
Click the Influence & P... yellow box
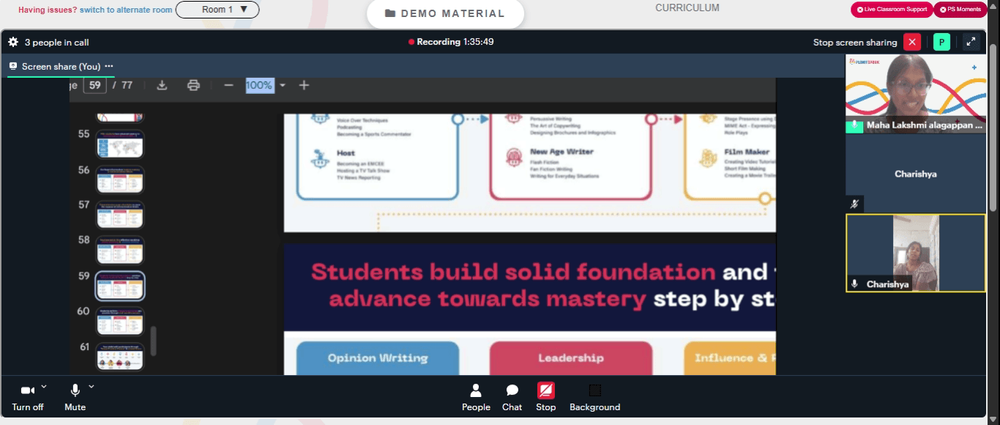[730, 358]
